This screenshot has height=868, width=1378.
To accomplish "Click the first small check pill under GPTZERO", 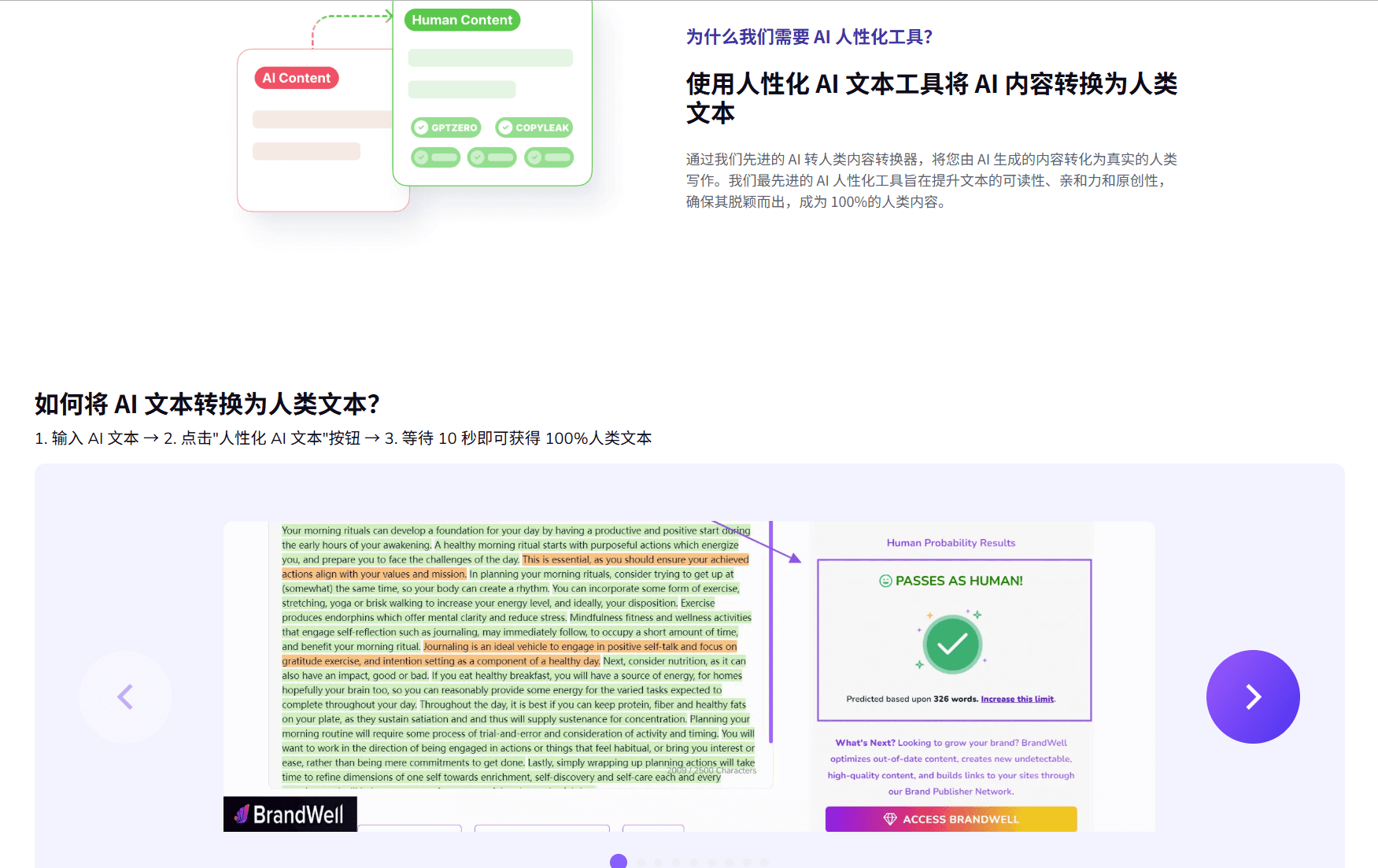I will [421, 157].
